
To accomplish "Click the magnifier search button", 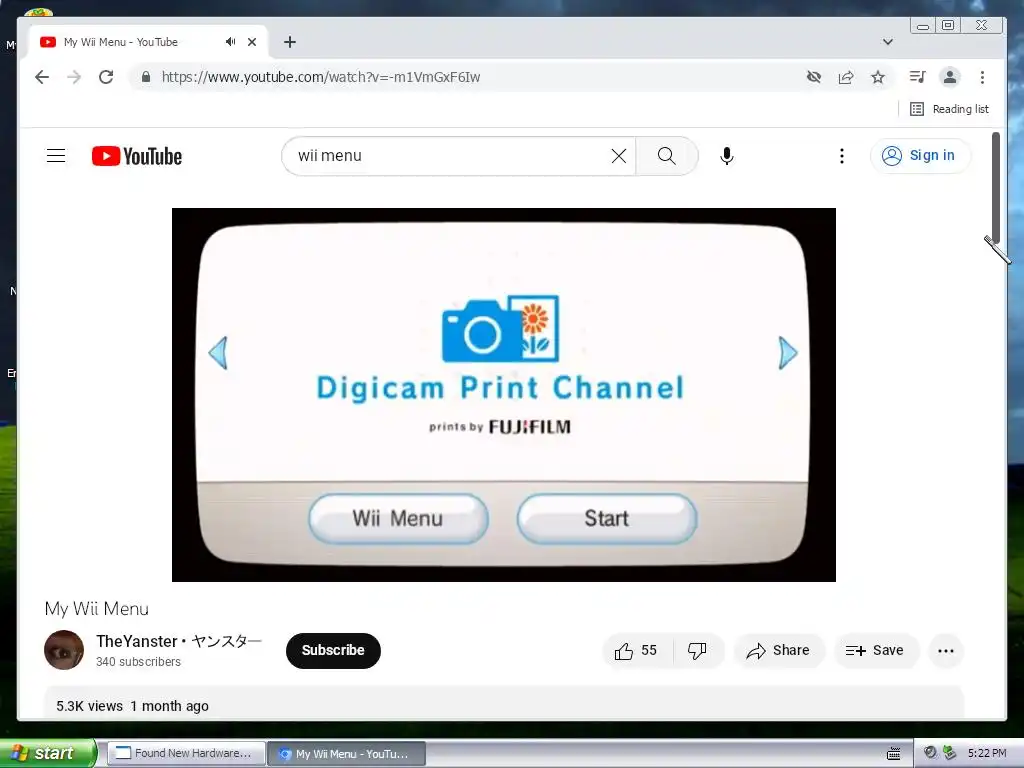I will [667, 155].
